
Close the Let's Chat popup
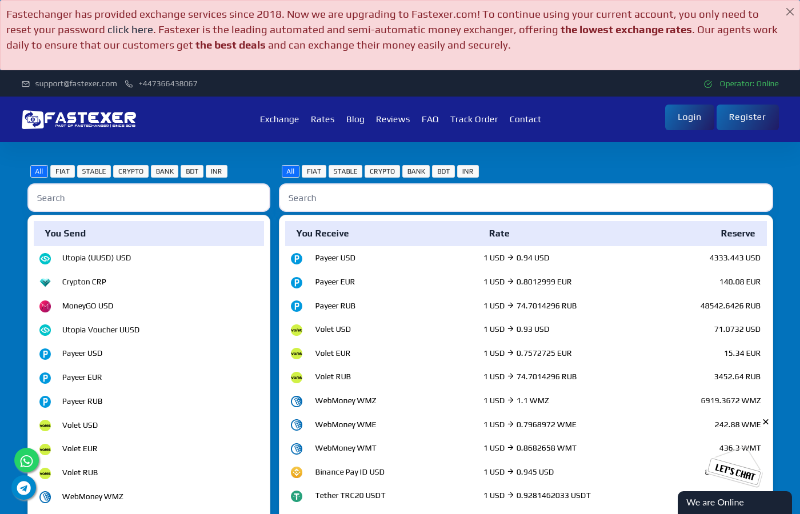tap(766, 422)
